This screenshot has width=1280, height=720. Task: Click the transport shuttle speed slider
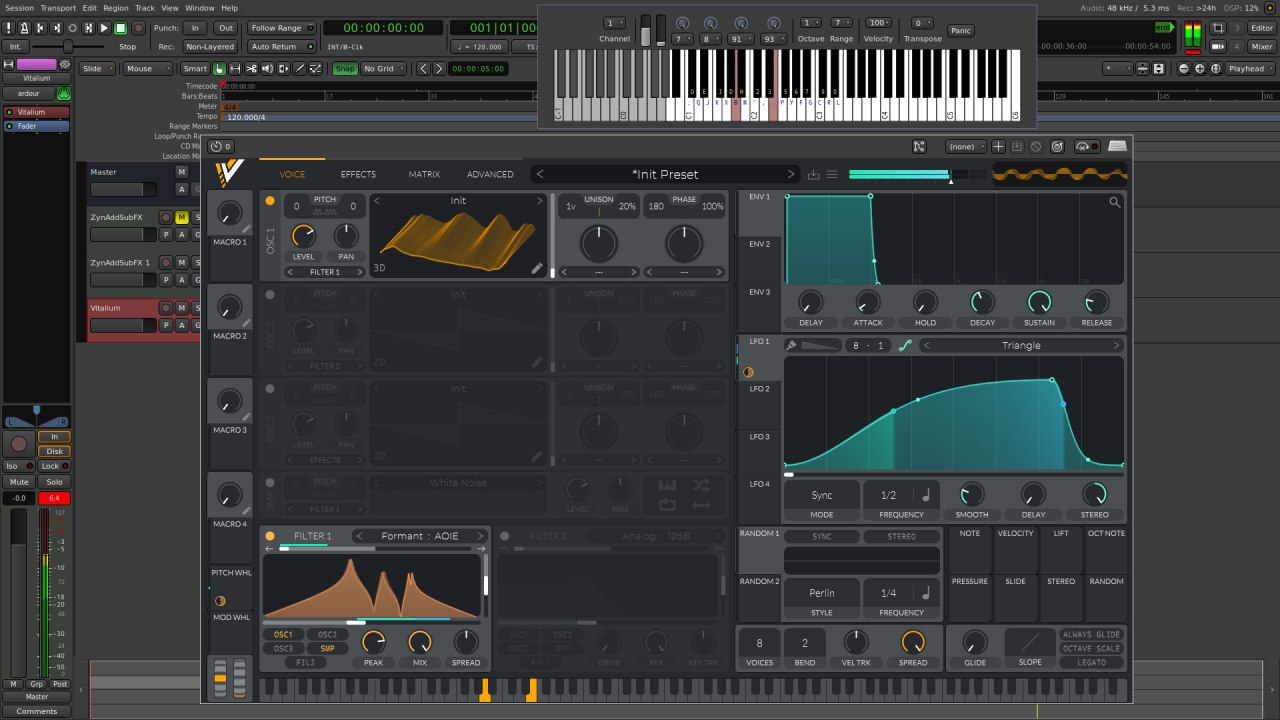click(x=69, y=47)
